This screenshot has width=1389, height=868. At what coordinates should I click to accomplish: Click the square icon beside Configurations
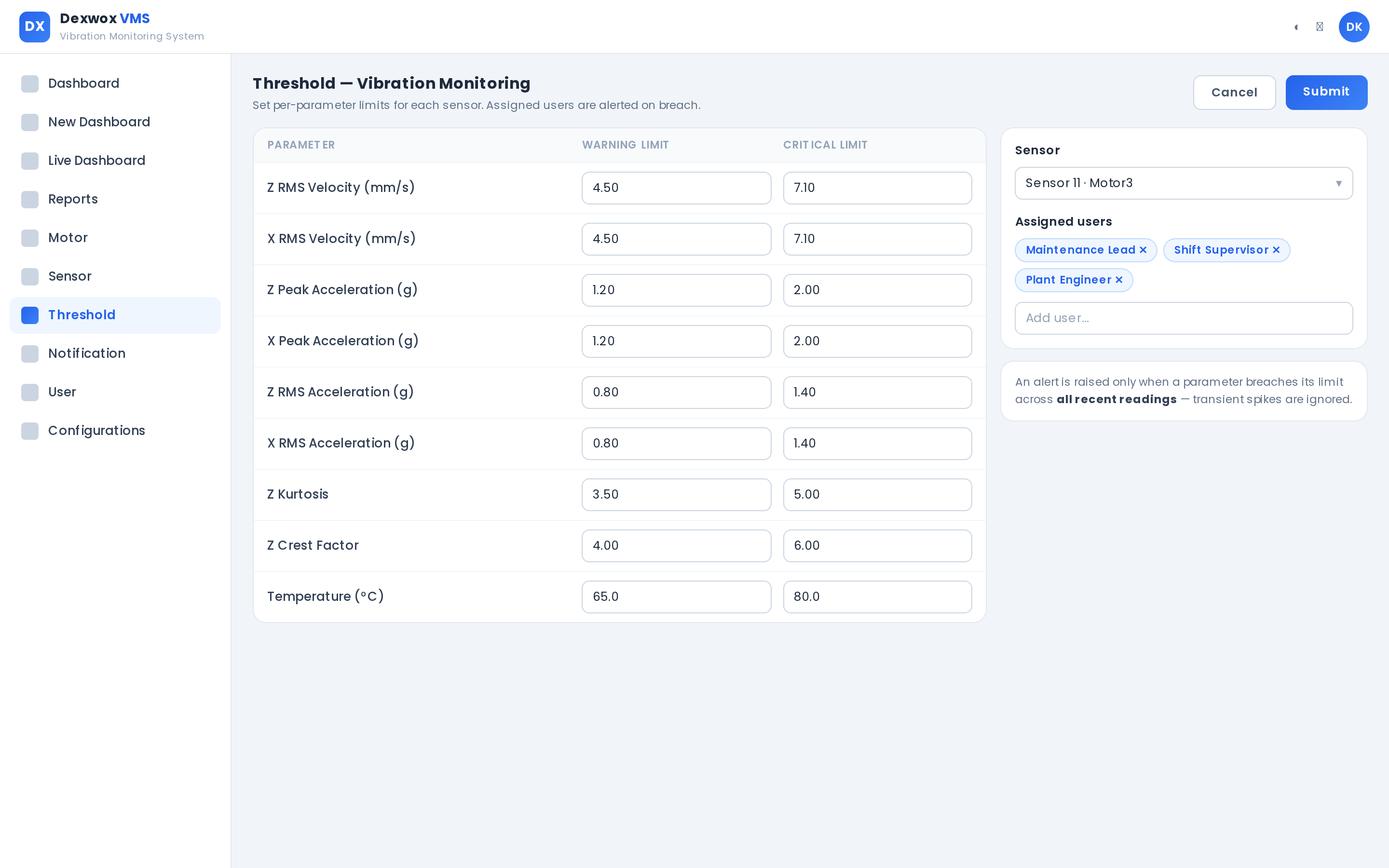tap(30, 431)
